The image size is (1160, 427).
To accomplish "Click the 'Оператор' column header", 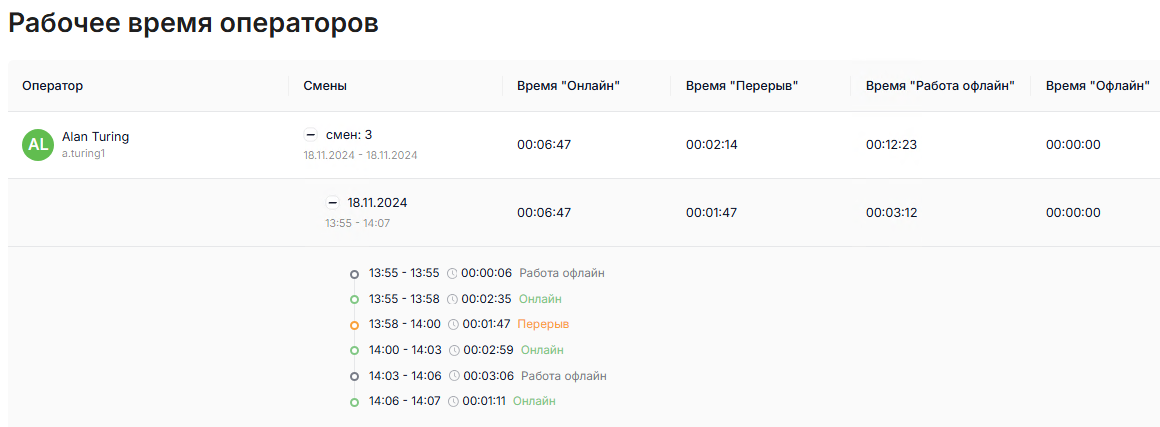I will pyautogui.click(x=52, y=86).
